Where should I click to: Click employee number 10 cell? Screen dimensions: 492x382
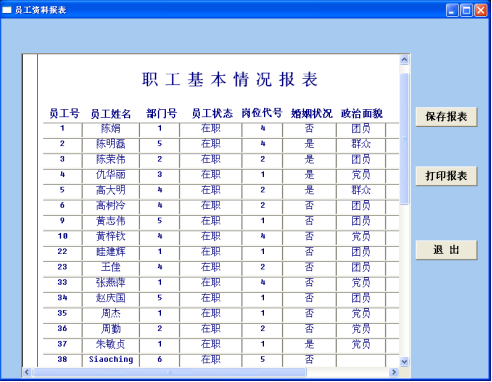(62, 236)
